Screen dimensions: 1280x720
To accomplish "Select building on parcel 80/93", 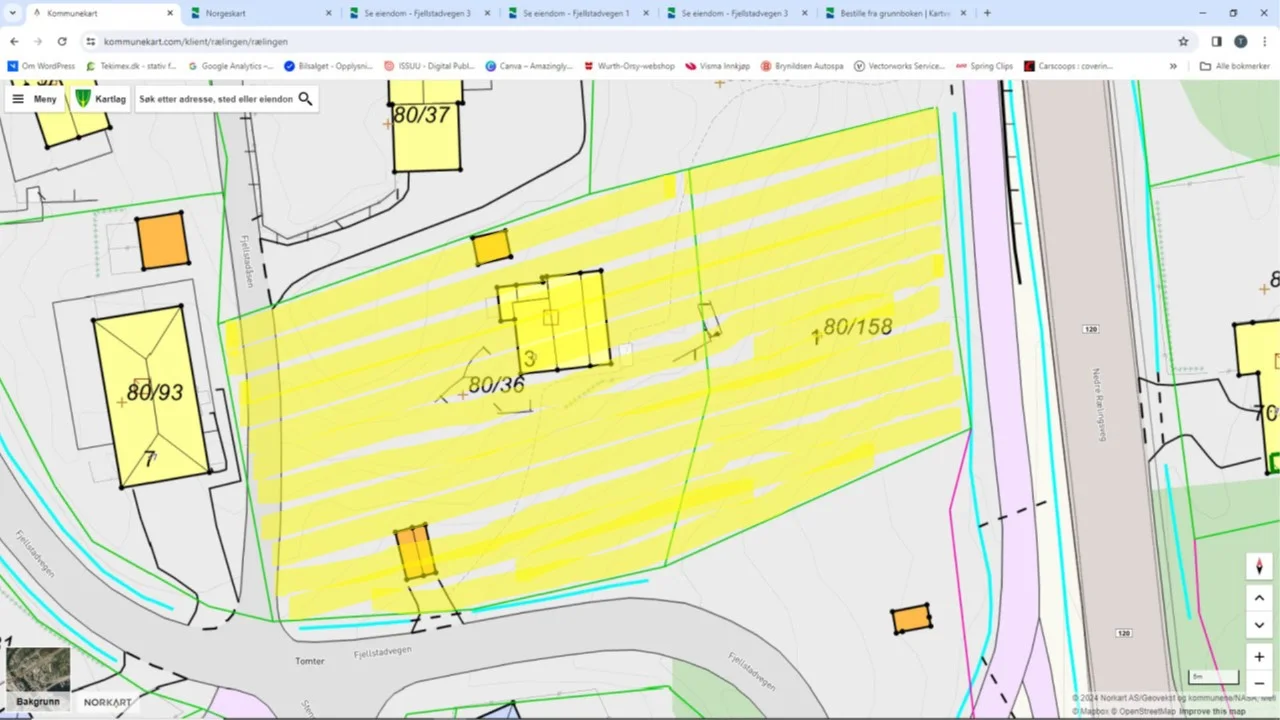I will click(151, 397).
